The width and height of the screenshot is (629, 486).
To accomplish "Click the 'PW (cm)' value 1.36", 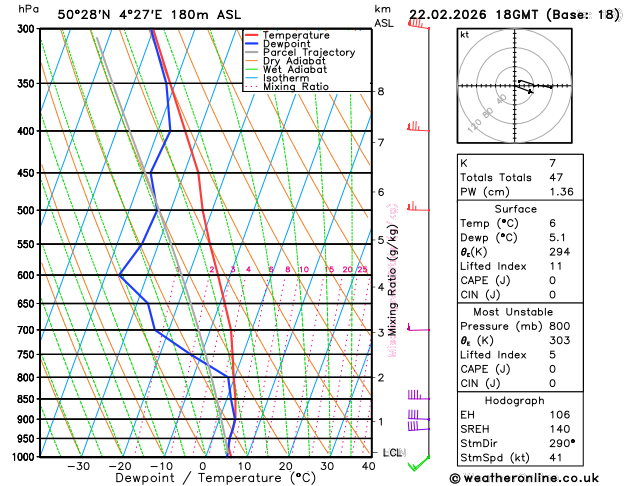I will (562, 192).
